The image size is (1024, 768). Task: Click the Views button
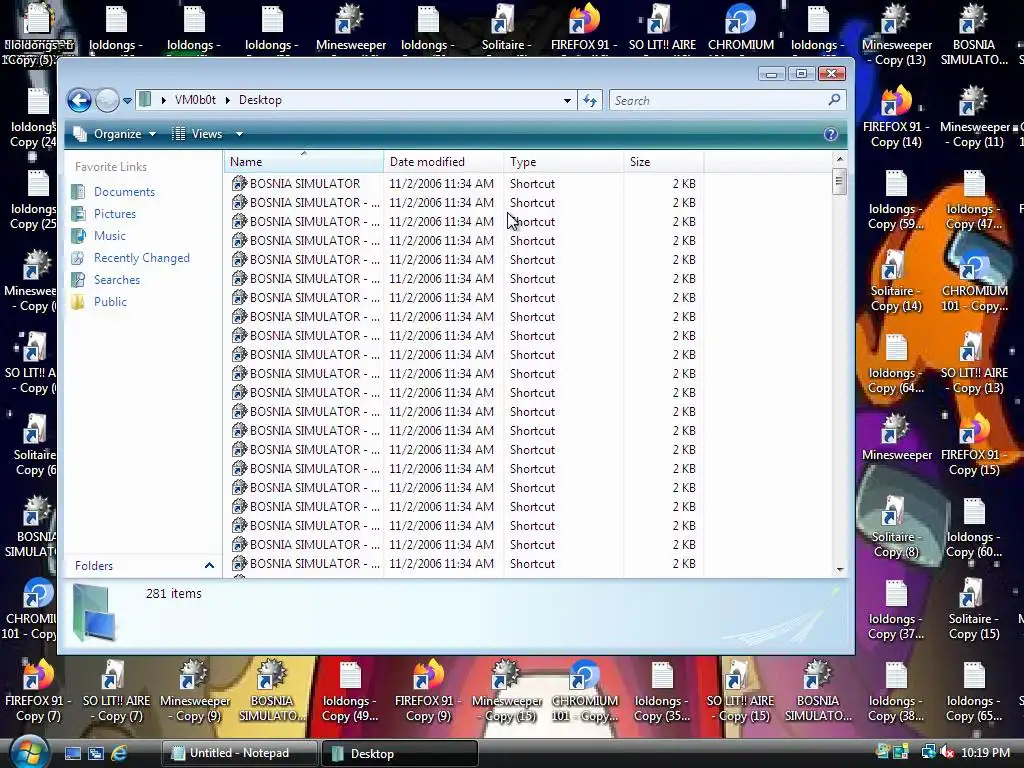point(197,134)
